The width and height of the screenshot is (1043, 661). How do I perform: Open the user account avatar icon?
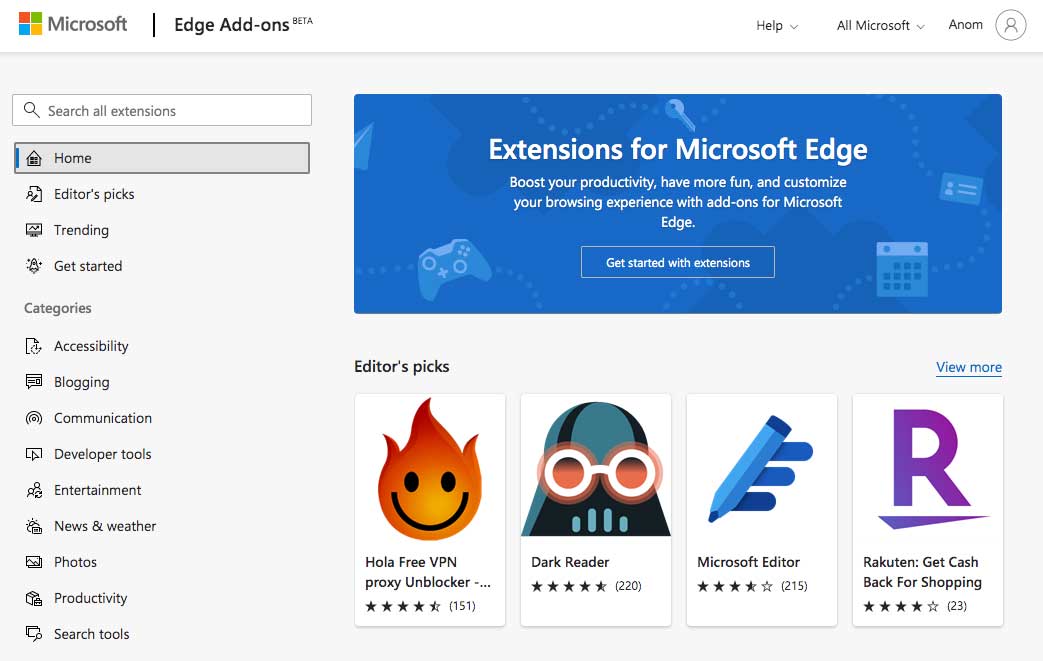[x=1010, y=25]
